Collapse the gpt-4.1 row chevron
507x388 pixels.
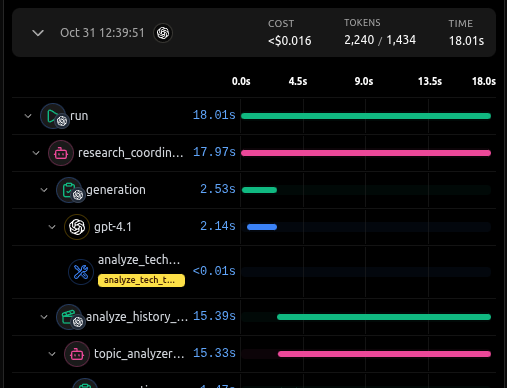[x=52, y=227]
